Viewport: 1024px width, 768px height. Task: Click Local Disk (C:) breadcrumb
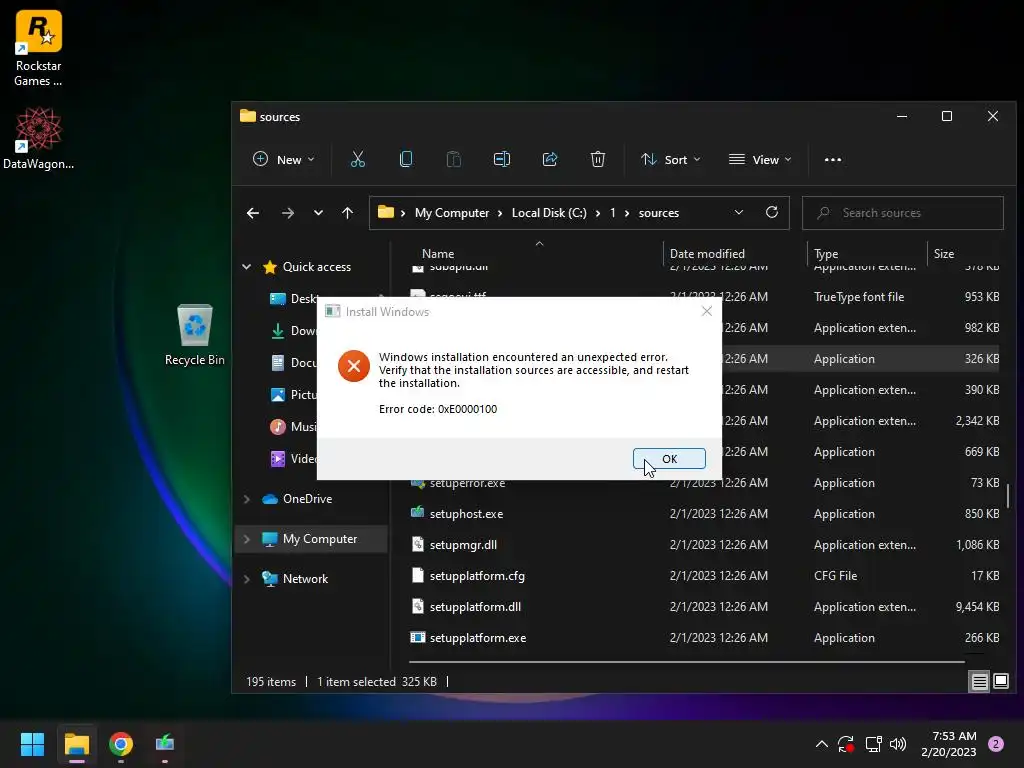[549, 213]
